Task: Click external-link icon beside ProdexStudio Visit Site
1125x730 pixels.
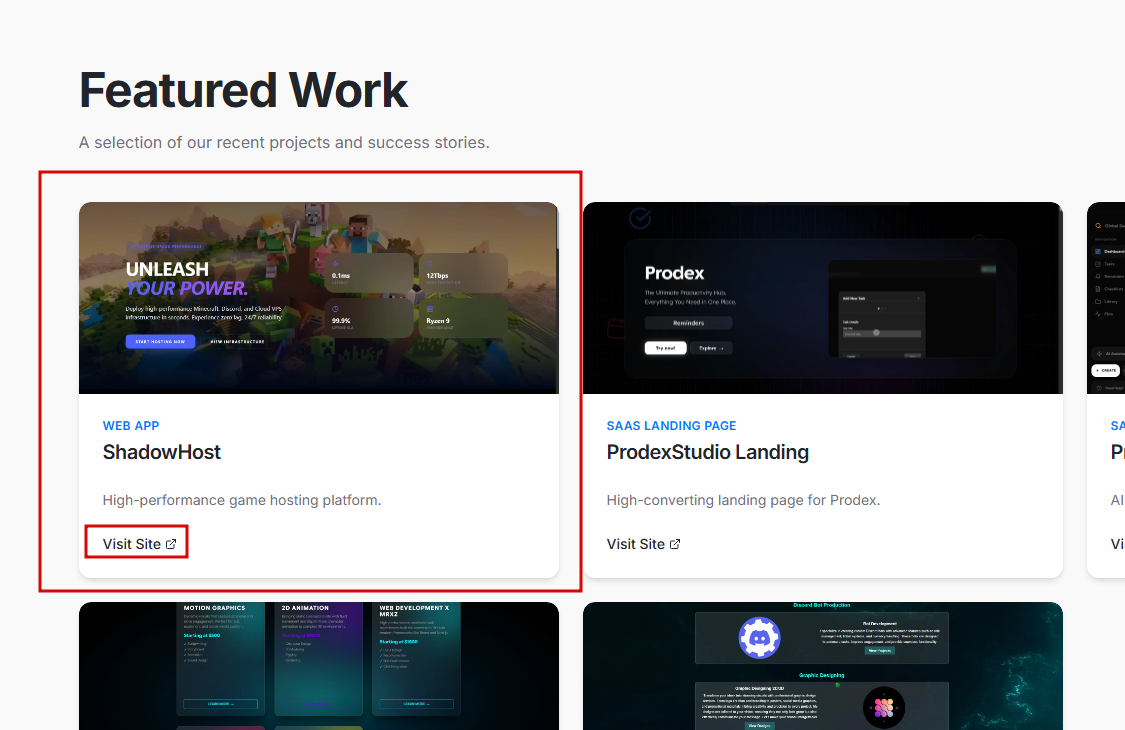Action: point(675,544)
